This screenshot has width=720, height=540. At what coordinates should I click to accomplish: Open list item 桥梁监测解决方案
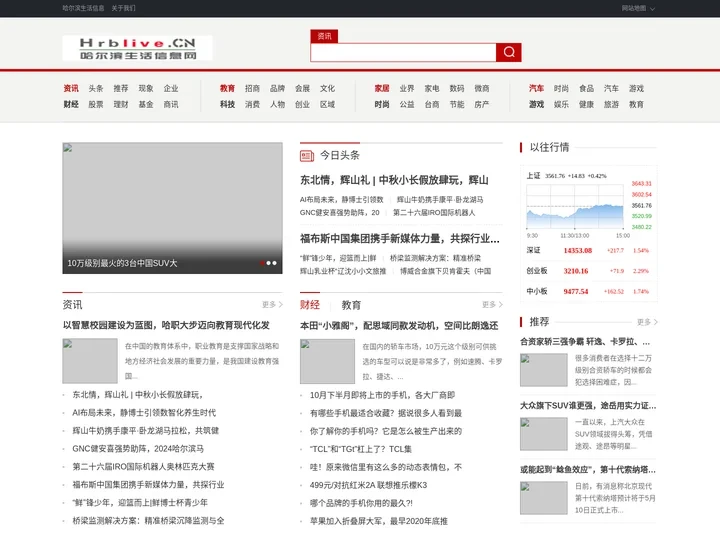(x=148, y=521)
